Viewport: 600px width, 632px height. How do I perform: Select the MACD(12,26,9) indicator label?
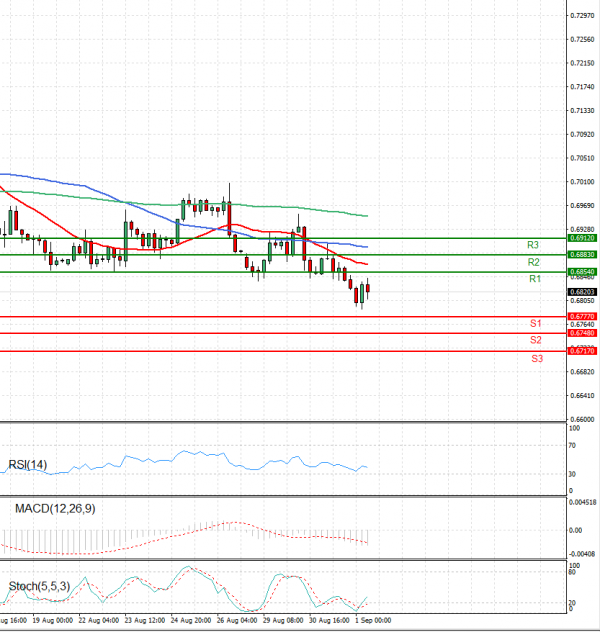(x=56, y=509)
